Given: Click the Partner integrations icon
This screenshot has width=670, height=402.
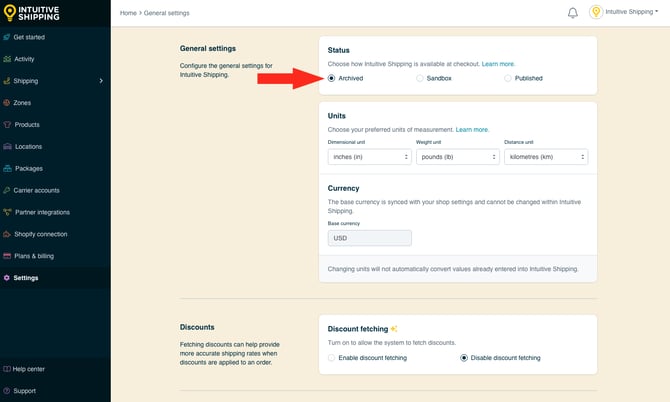Looking at the screenshot, I should click(7, 212).
